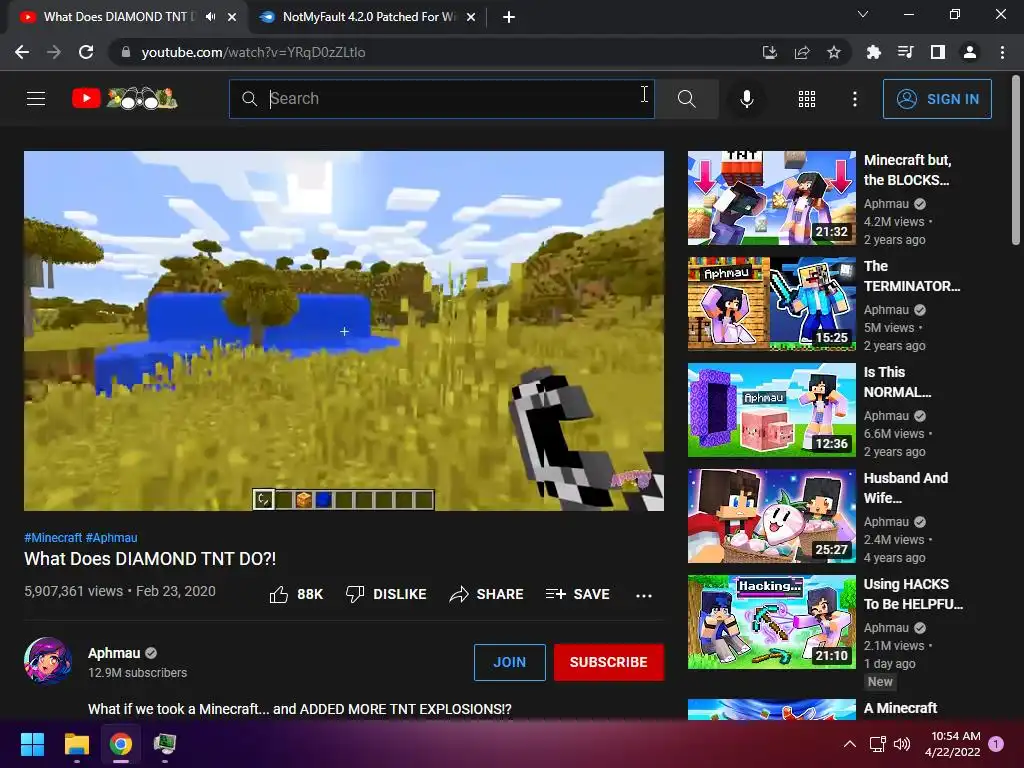Open the #Aphmau hashtag link
Image resolution: width=1024 pixels, height=768 pixels.
112,538
